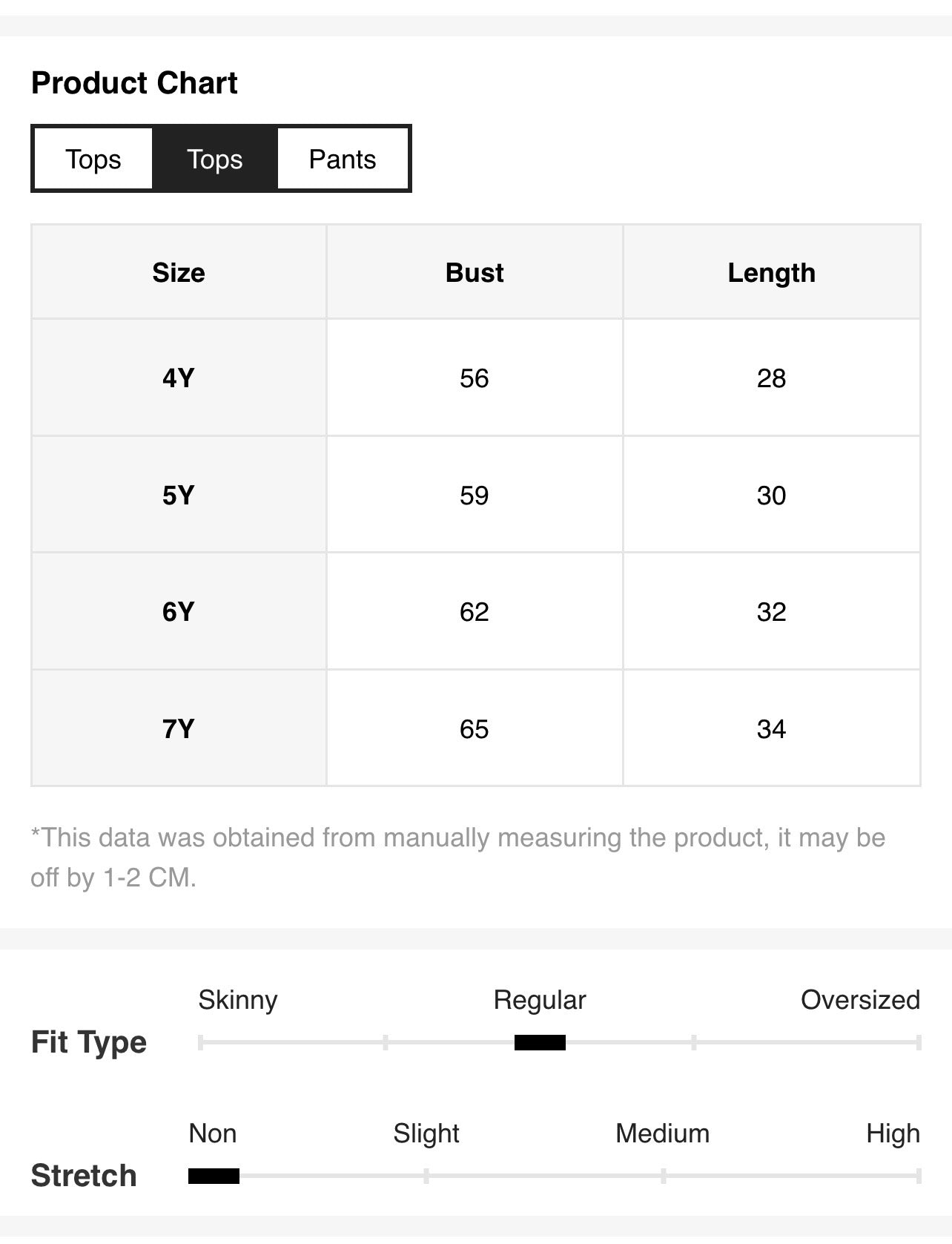Click the Bust column header
Viewport: 952px width, 1244px height.
(x=475, y=272)
